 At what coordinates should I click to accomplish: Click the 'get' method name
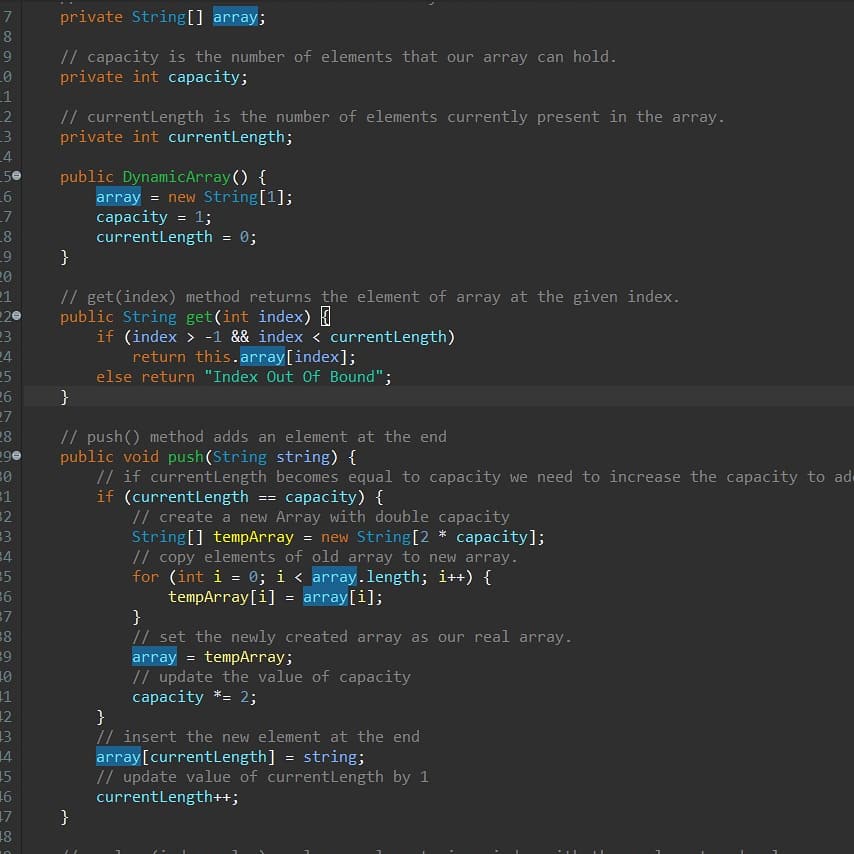pos(199,317)
